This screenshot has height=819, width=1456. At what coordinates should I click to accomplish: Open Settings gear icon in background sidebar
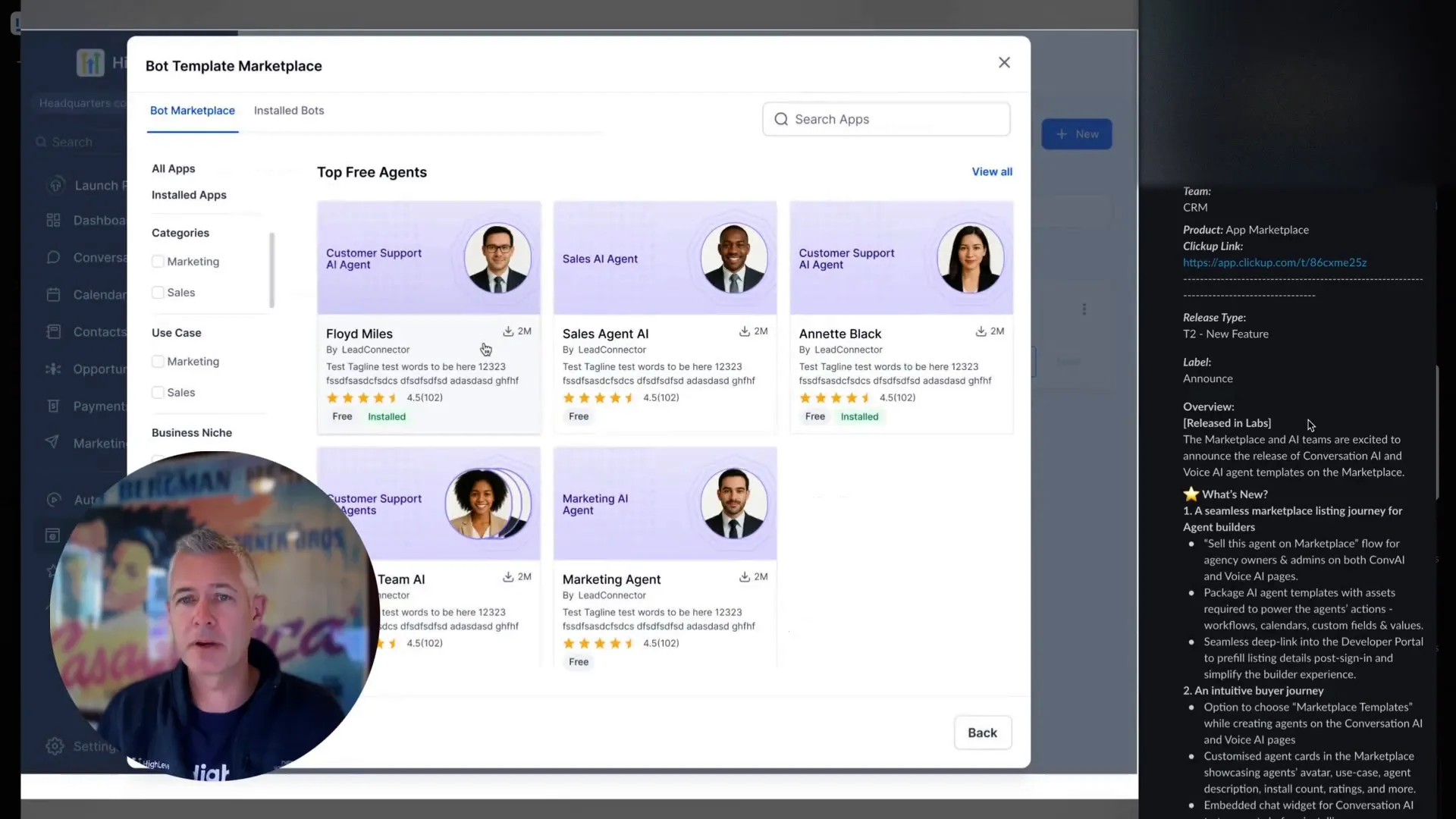55,747
